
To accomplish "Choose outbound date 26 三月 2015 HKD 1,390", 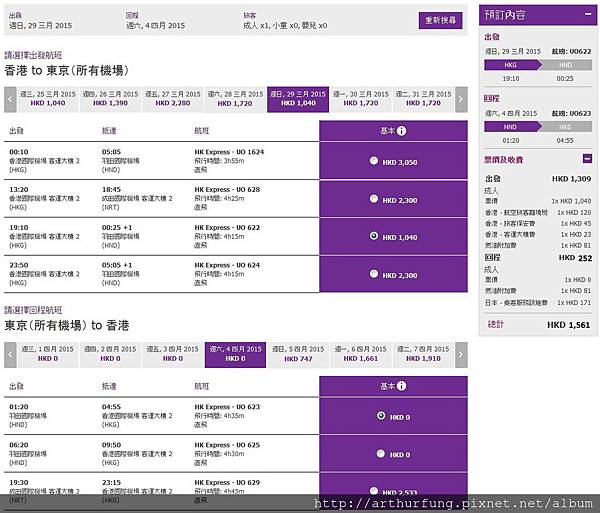I will (110, 99).
